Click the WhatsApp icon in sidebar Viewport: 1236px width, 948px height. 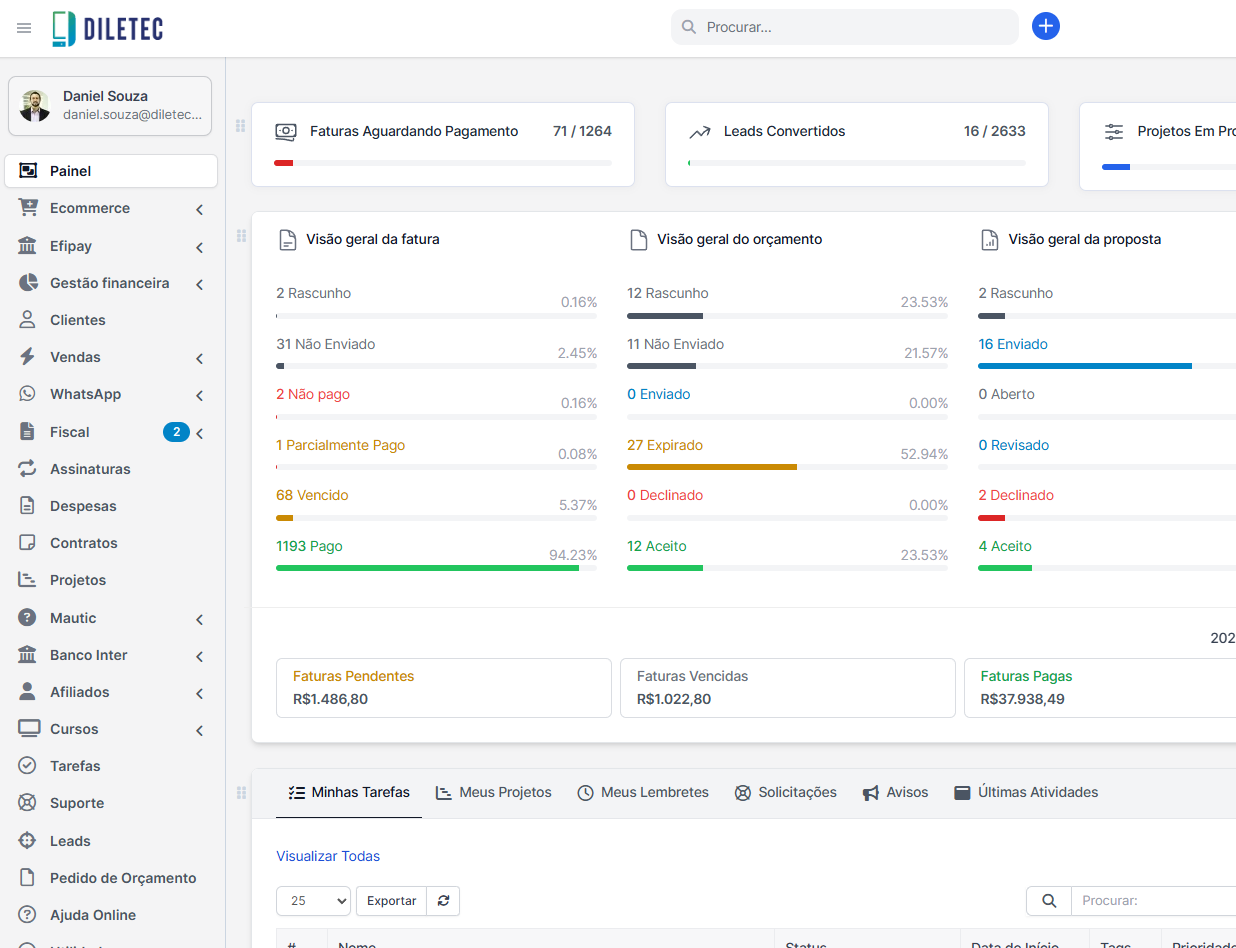click(28, 394)
